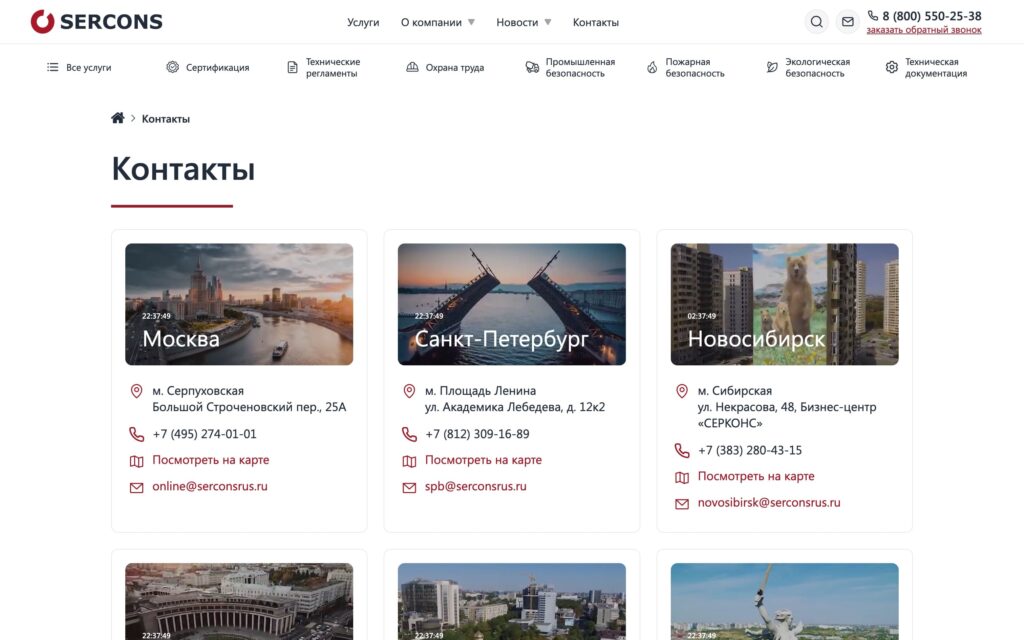
Task: Click the list icon beside Все услуги
Action: (52, 67)
